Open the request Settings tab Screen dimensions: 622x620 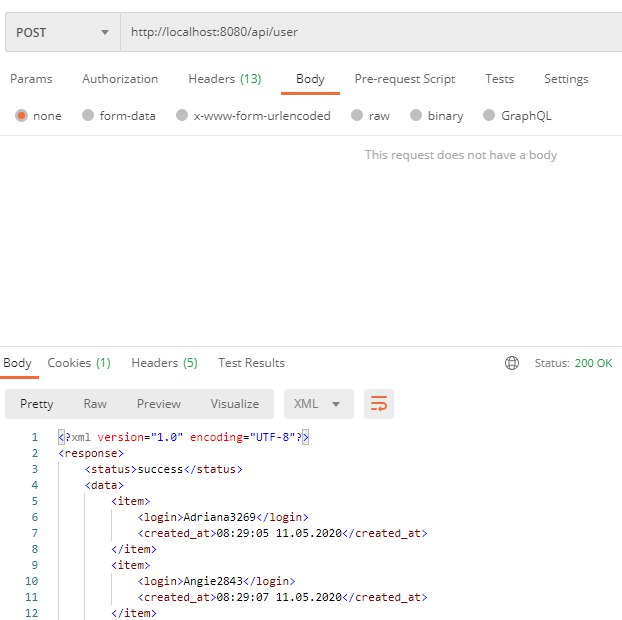click(x=566, y=79)
